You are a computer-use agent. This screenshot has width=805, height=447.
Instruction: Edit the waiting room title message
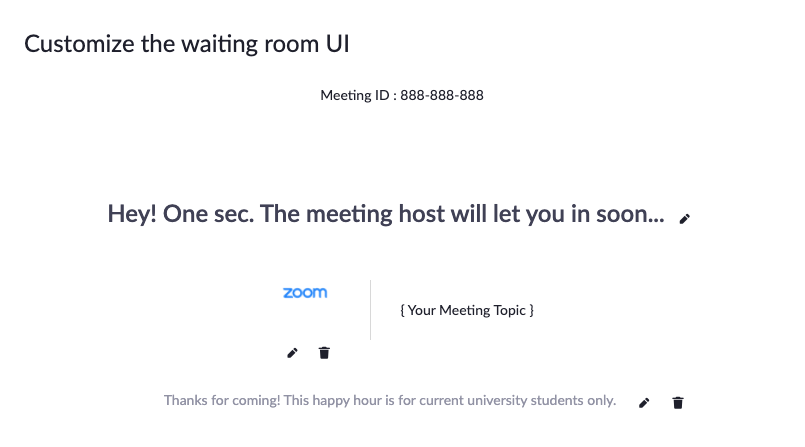684,219
